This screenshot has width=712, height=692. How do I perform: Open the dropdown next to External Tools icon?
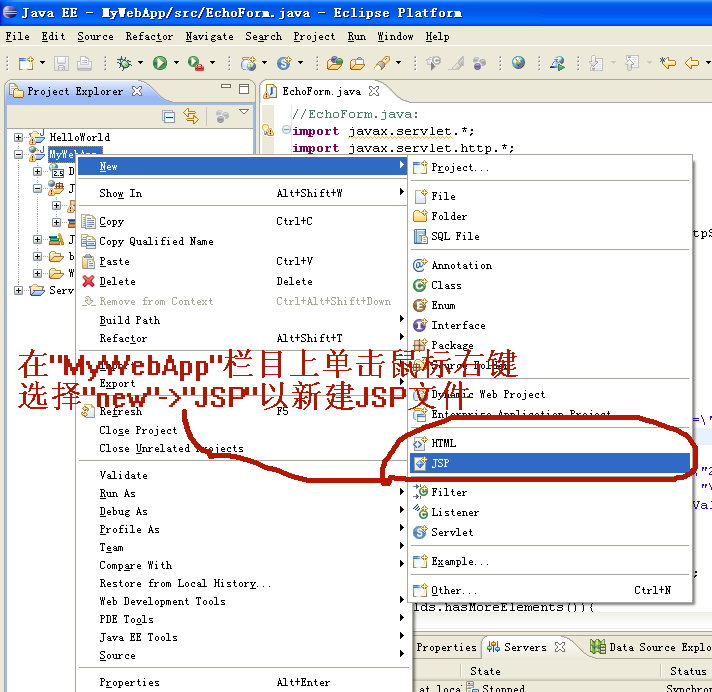(x=212, y=63)
